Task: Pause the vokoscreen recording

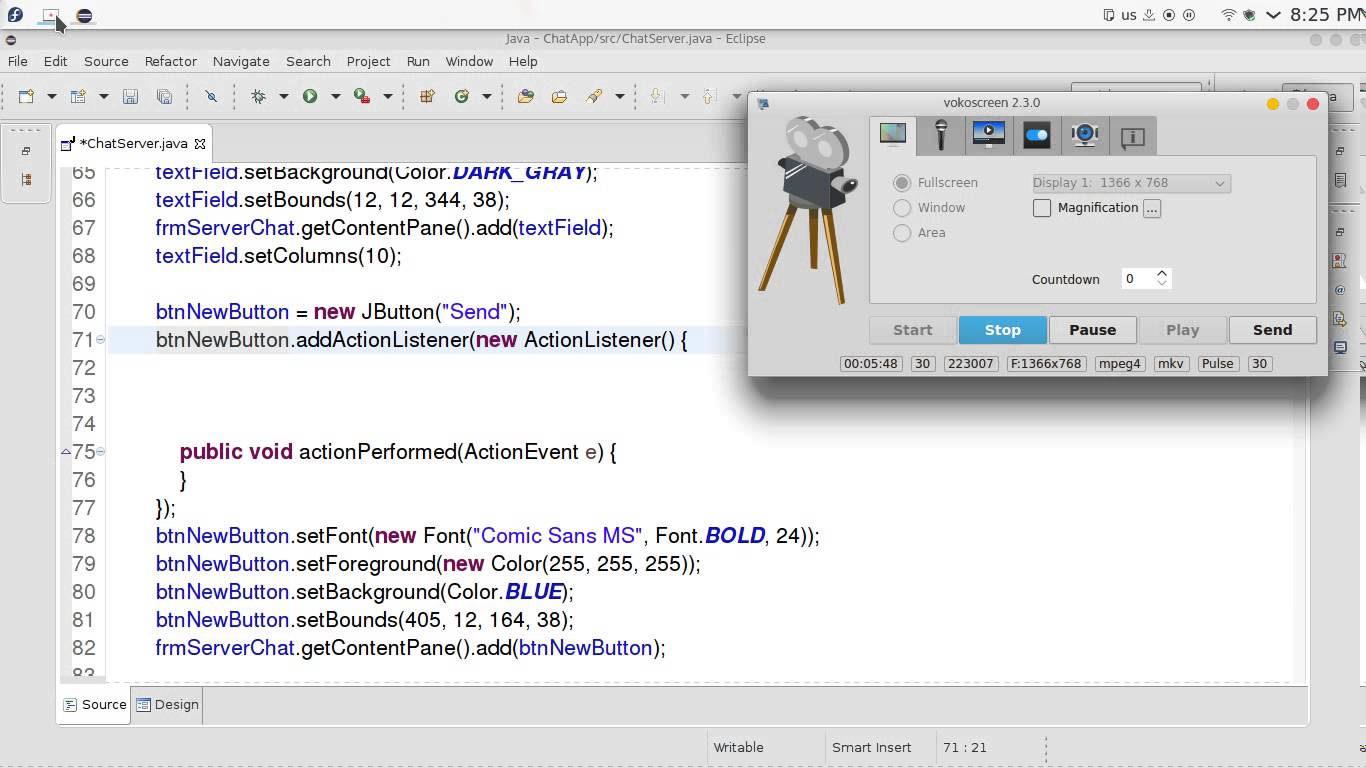Action: click(x=1092, y=329)
